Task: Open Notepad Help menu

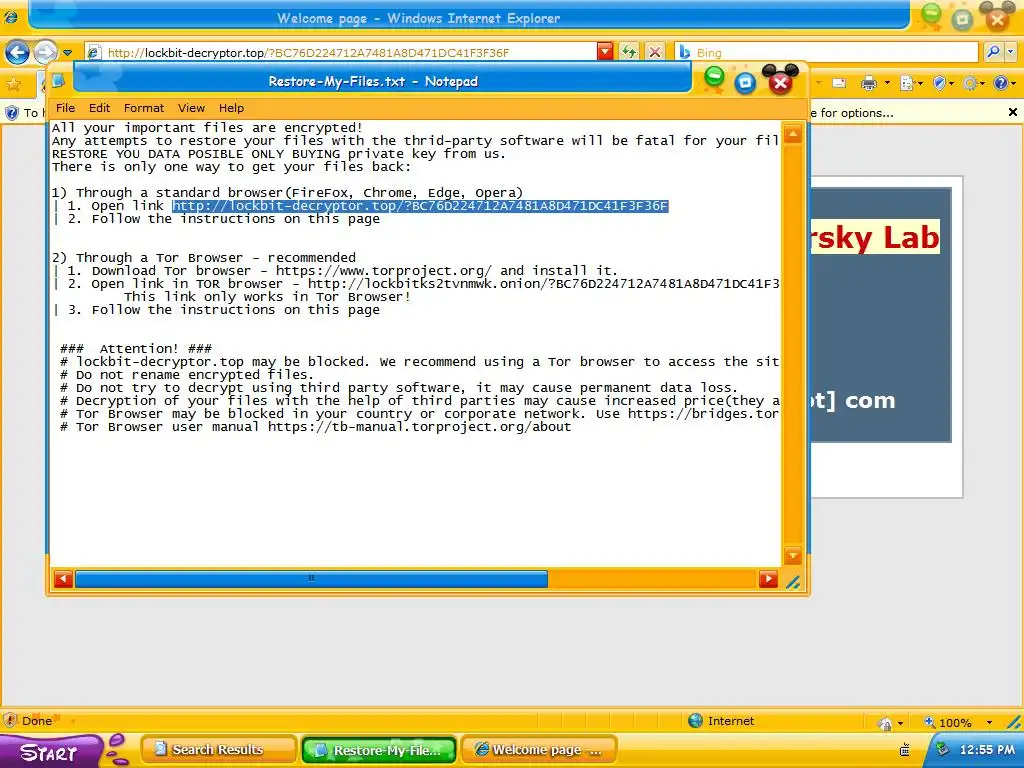Action: (x=231, y=108)
